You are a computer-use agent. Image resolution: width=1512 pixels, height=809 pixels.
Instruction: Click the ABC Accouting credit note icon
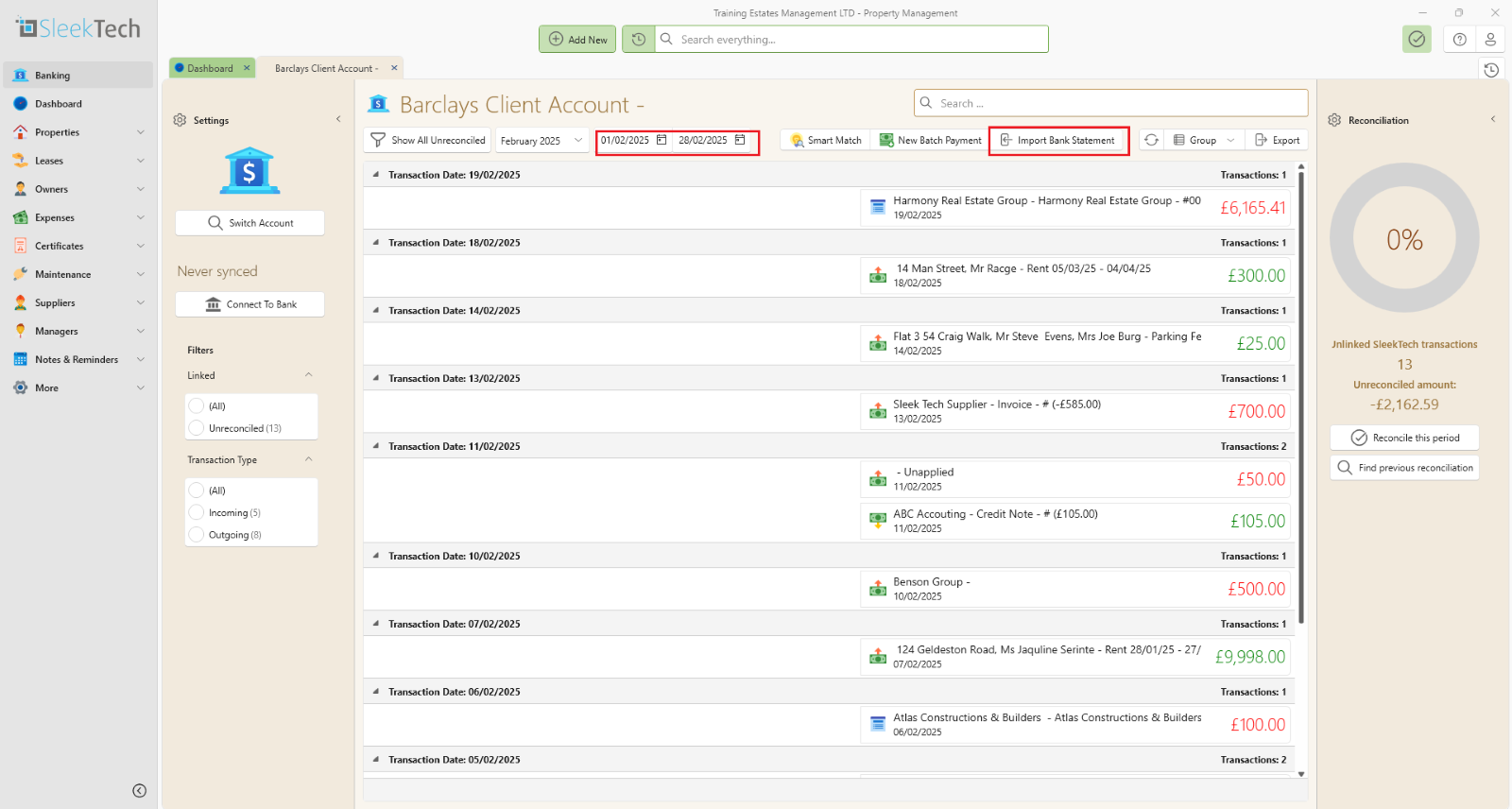(x=878, y=521)
